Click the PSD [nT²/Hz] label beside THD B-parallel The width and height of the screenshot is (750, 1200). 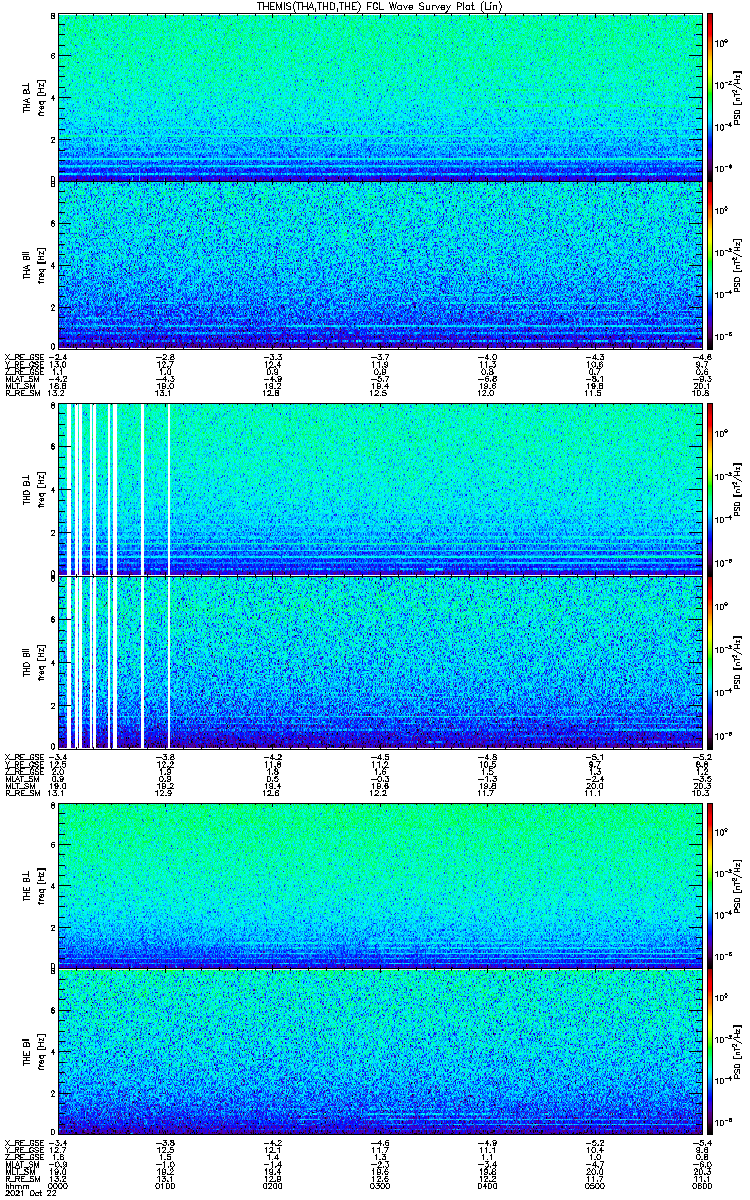(738, 661)
